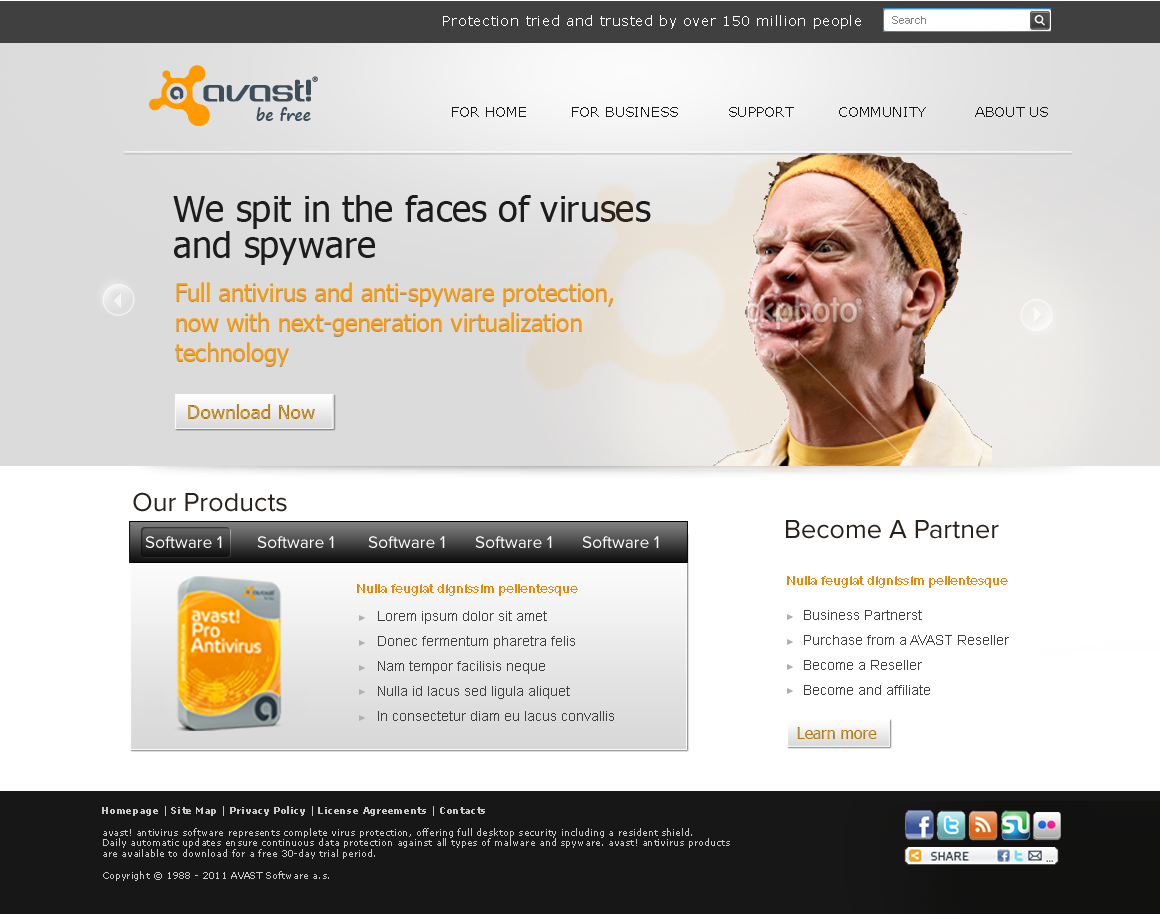The width and height of the screenshot is (1160, 914).
Task: Open the SUPPORT menu item
Action: coord(761,112)
